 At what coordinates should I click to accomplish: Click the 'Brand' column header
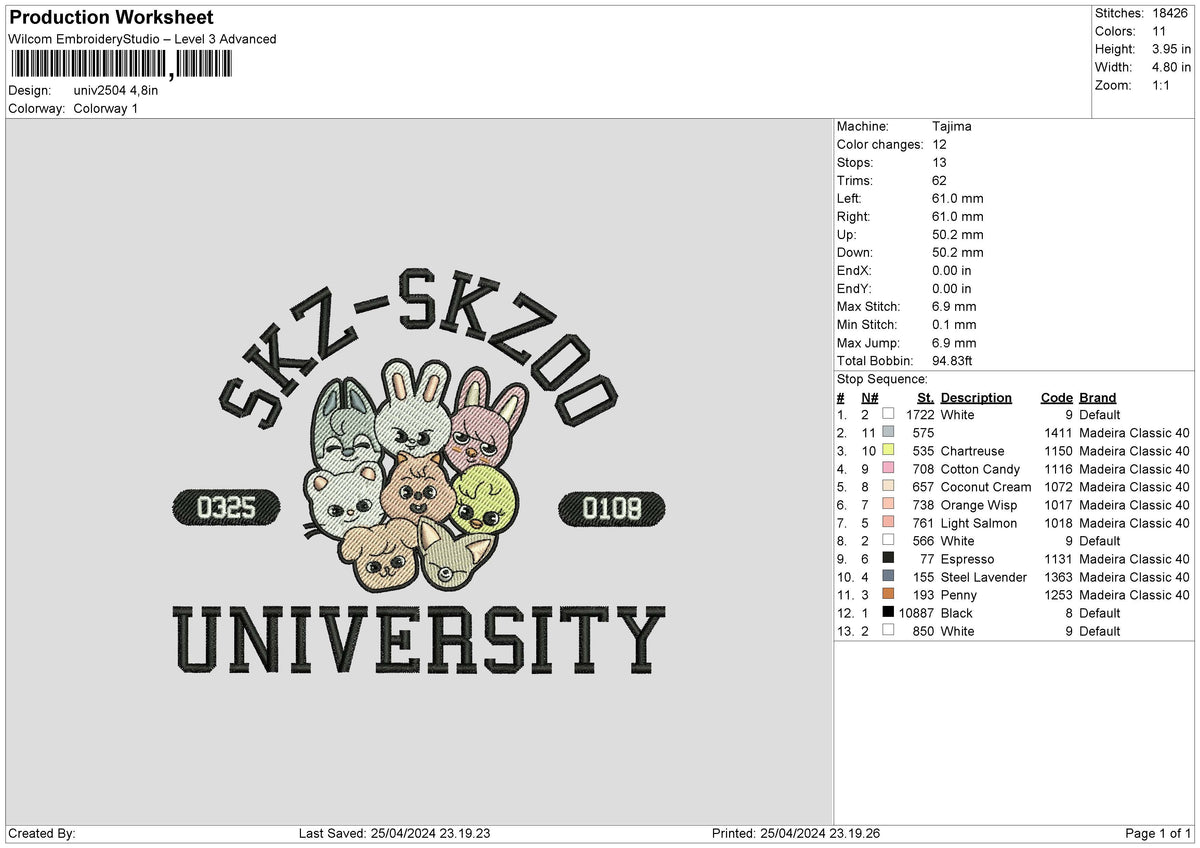1098,397
